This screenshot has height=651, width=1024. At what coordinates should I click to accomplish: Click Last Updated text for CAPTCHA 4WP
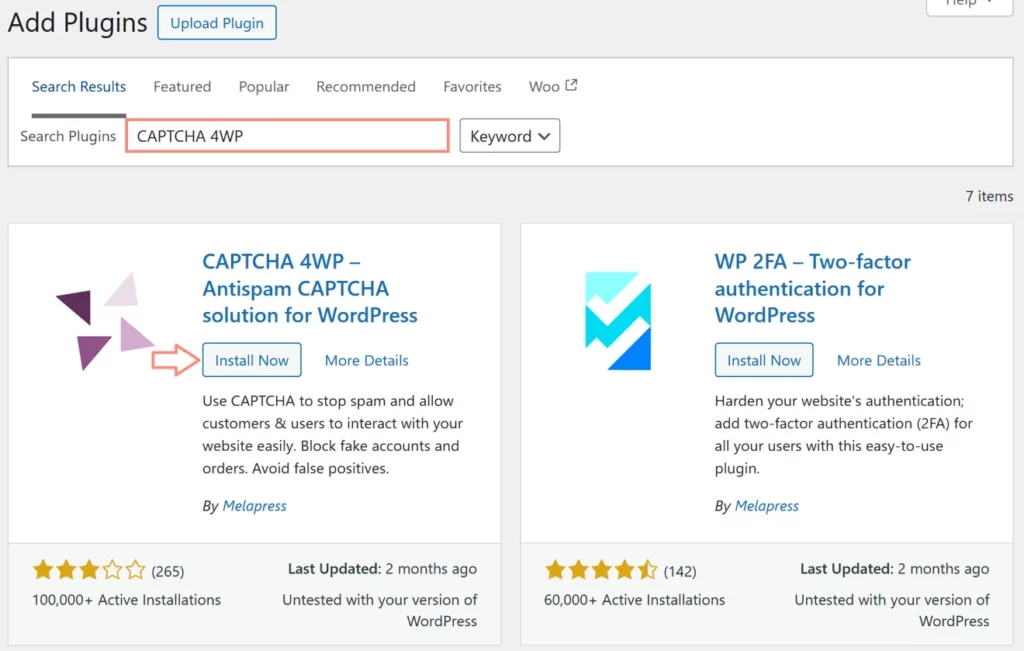pos(382,569)
